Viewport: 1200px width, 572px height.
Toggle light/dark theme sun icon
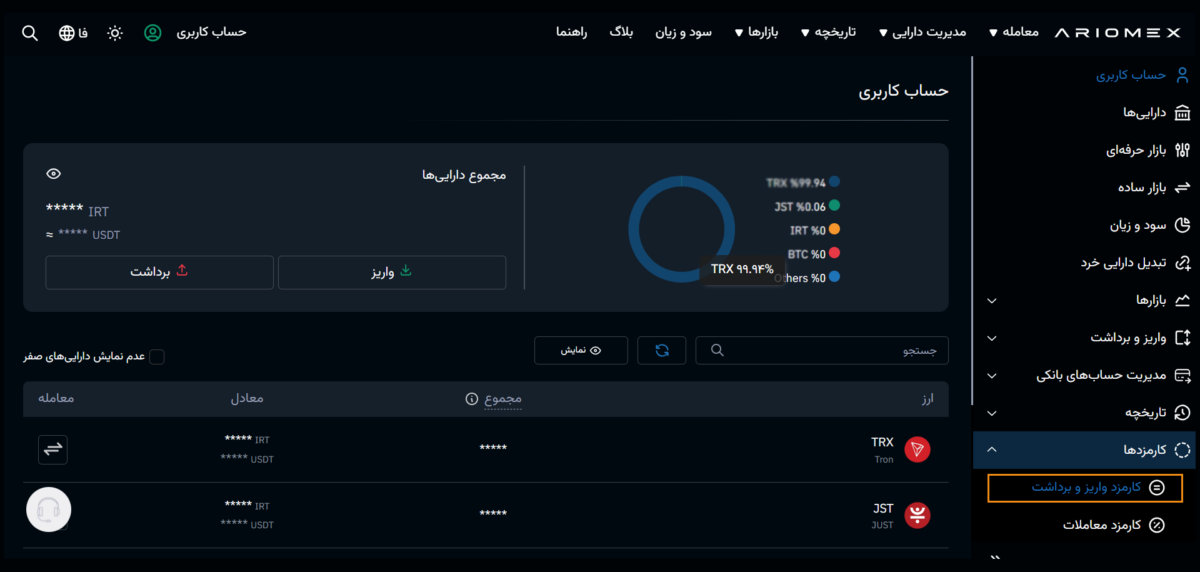point(115,33)
